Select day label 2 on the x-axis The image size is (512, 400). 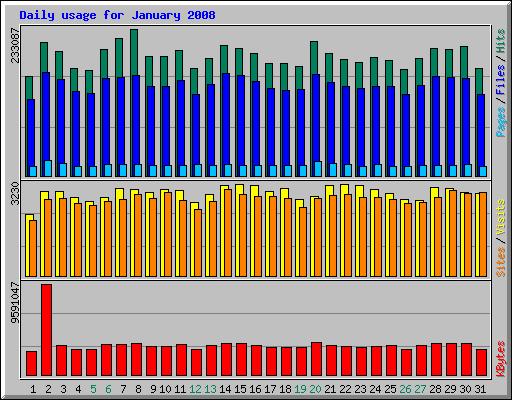pos(48,389)
